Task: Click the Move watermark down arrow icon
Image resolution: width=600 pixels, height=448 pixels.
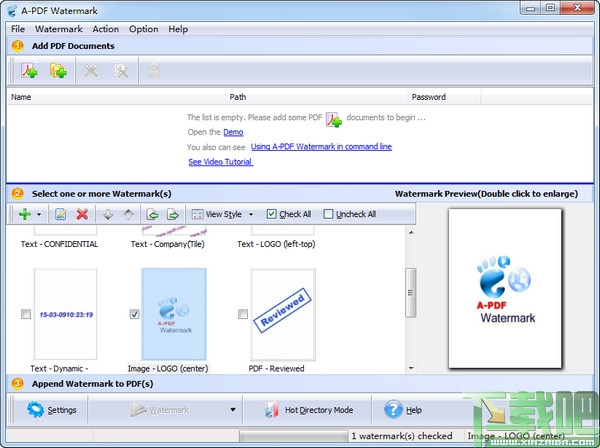Action: click(x=108, y=214)
